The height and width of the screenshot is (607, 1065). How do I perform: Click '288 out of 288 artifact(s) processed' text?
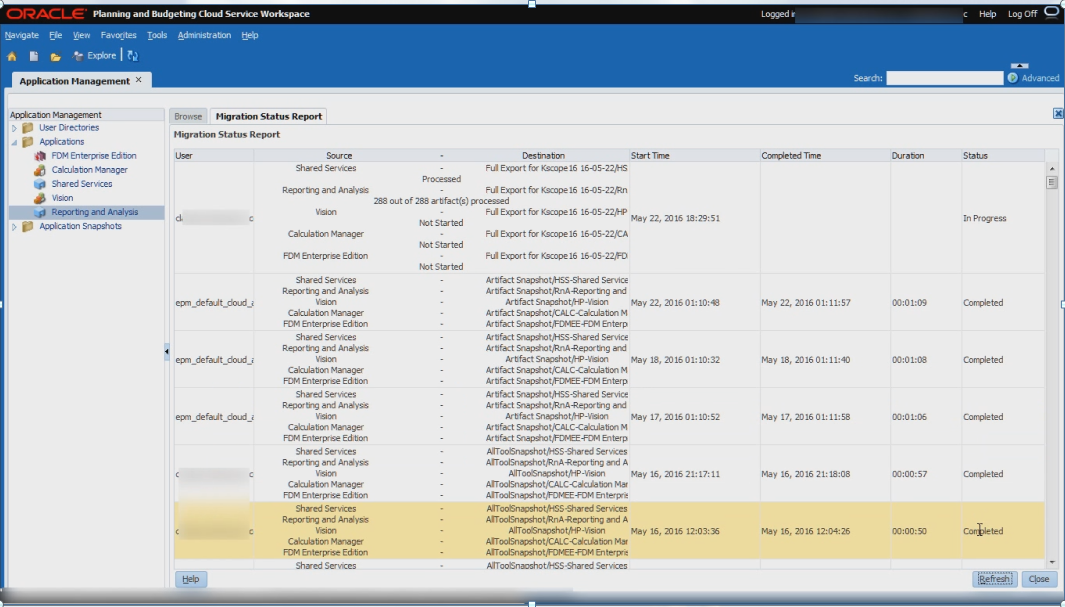point(441,201)
